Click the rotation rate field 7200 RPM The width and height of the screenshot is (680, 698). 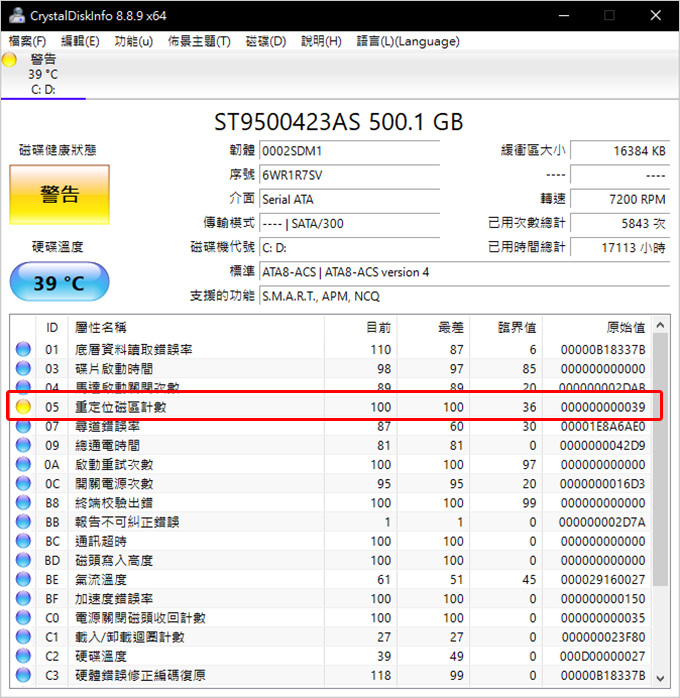point(619,199)
